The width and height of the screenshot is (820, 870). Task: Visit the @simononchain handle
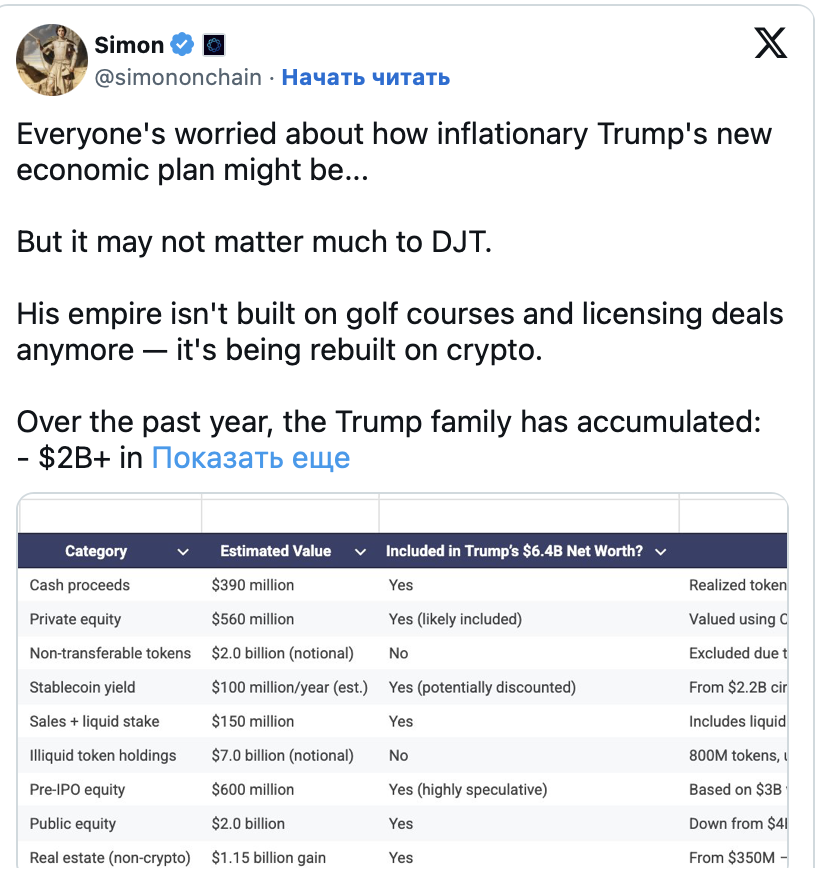[178, 77]
